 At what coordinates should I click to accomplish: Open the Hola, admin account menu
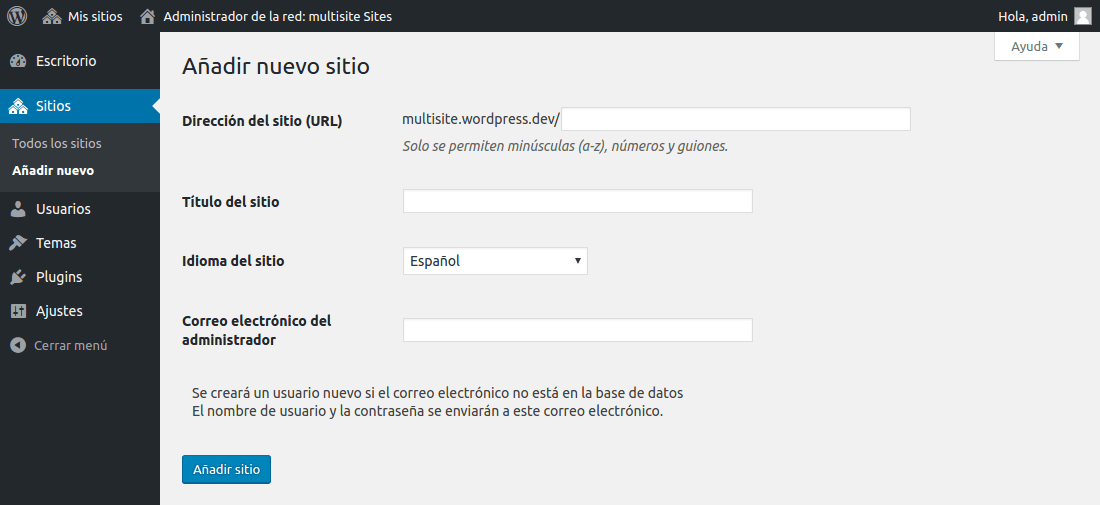pos(1045,15)
